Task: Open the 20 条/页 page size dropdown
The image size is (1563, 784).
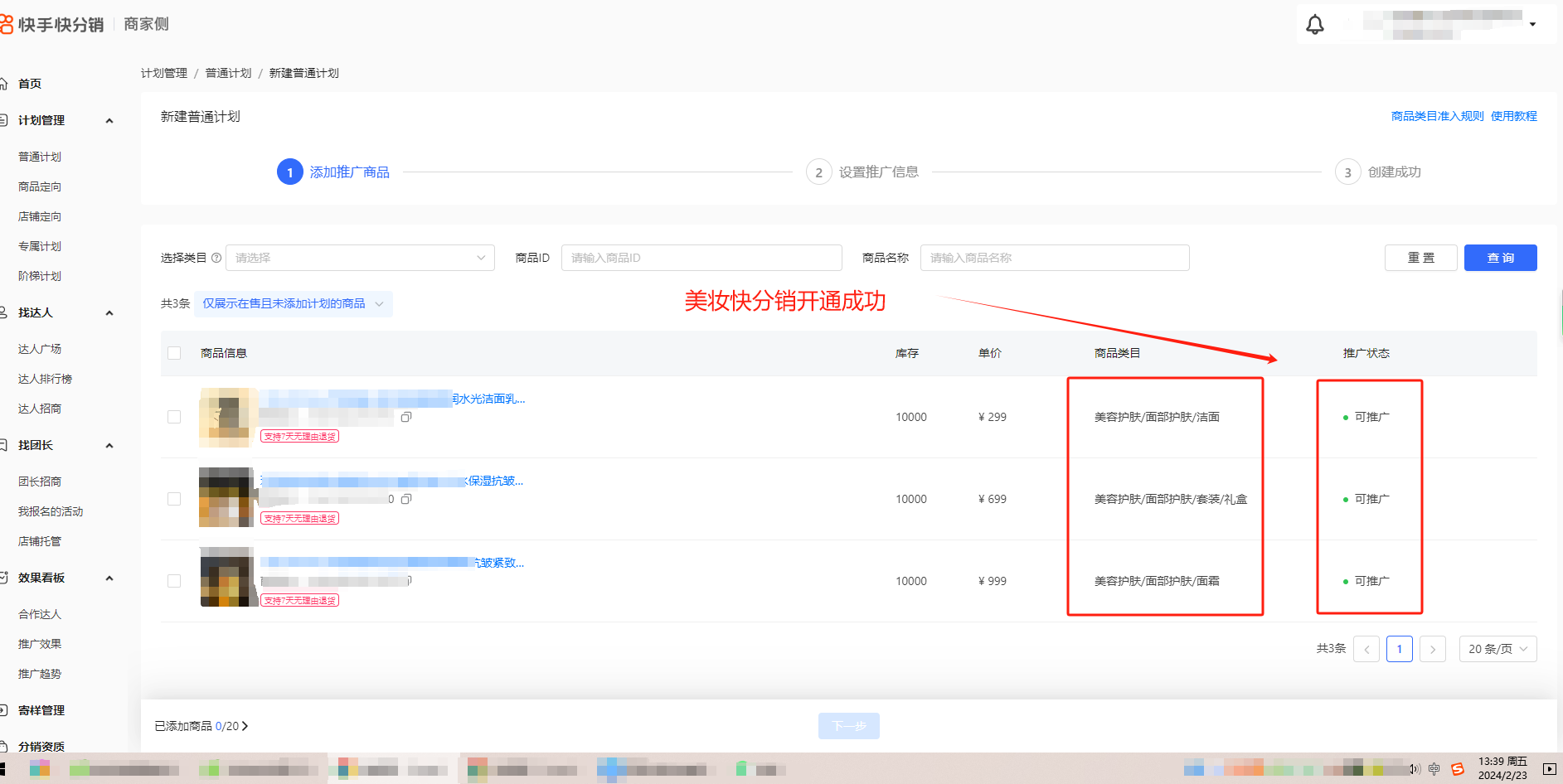Action: [x=1498, y=649]
